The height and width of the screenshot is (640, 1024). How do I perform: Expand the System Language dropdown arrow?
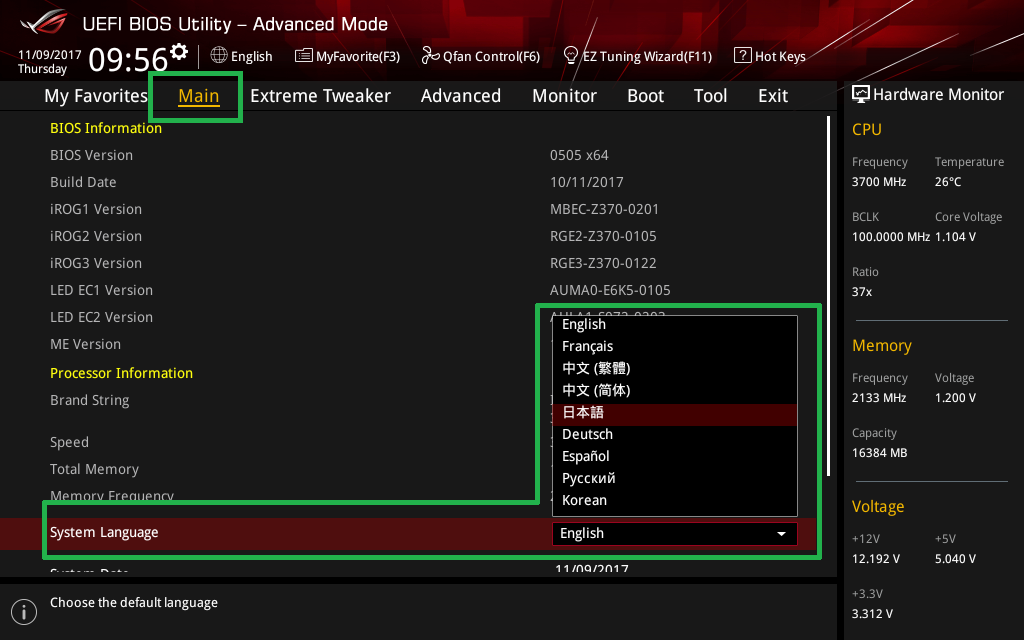tap(781, 534)
